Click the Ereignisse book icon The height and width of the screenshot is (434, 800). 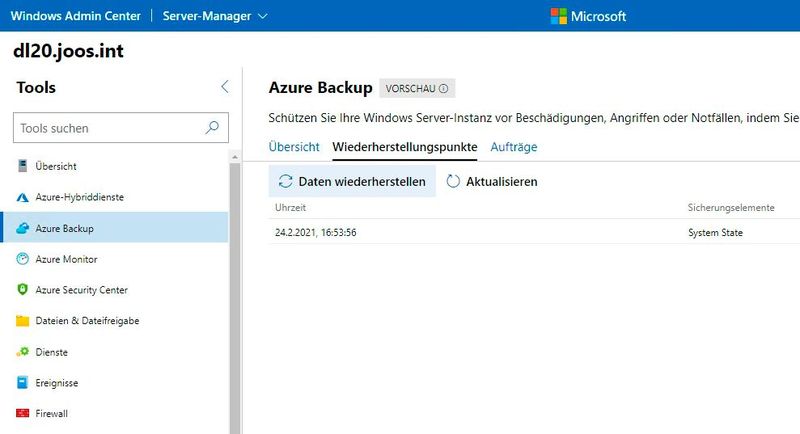tap(22, 382)
